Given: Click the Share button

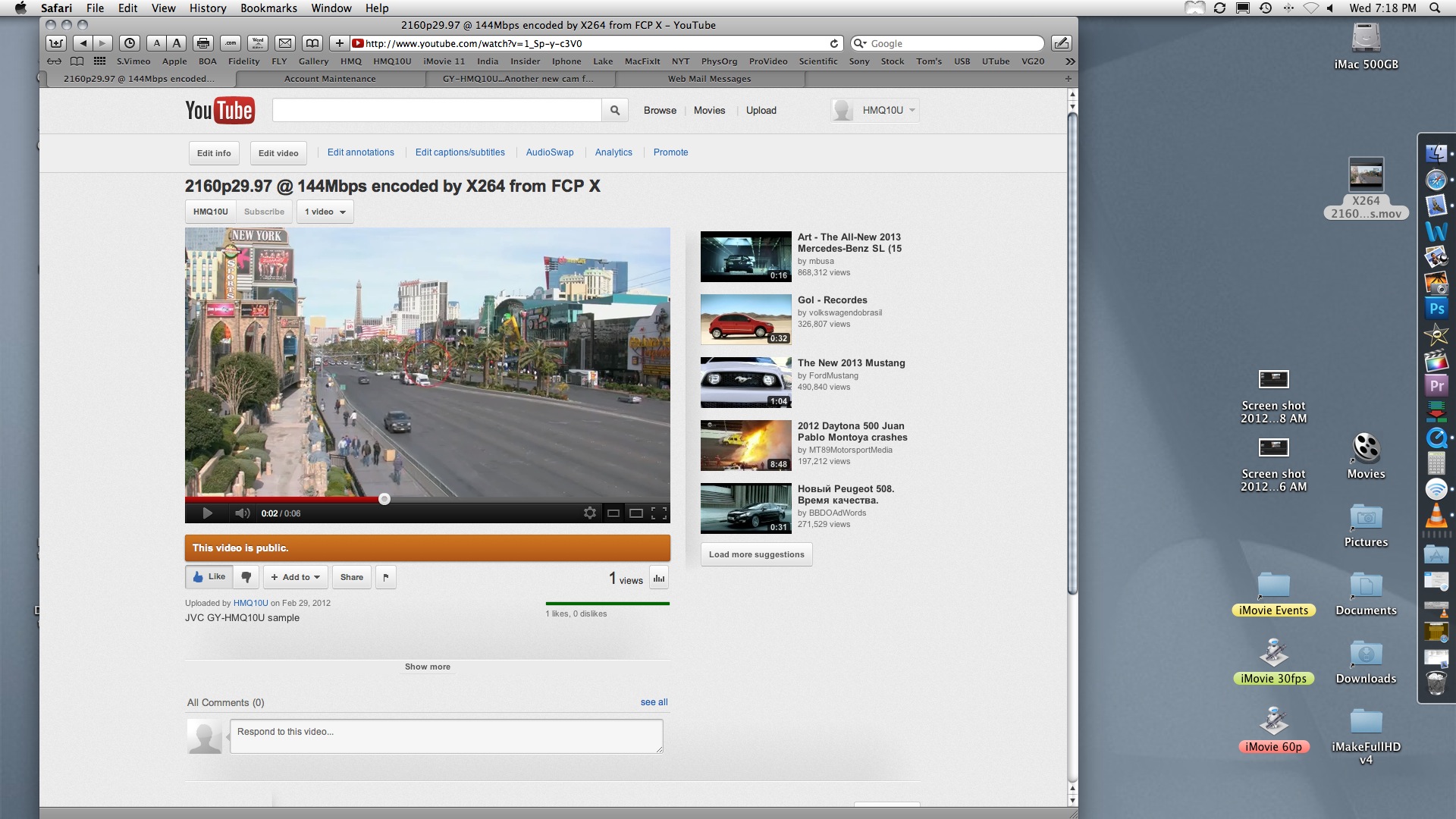Looking at the screenshot, I should [x=352, y=577].
